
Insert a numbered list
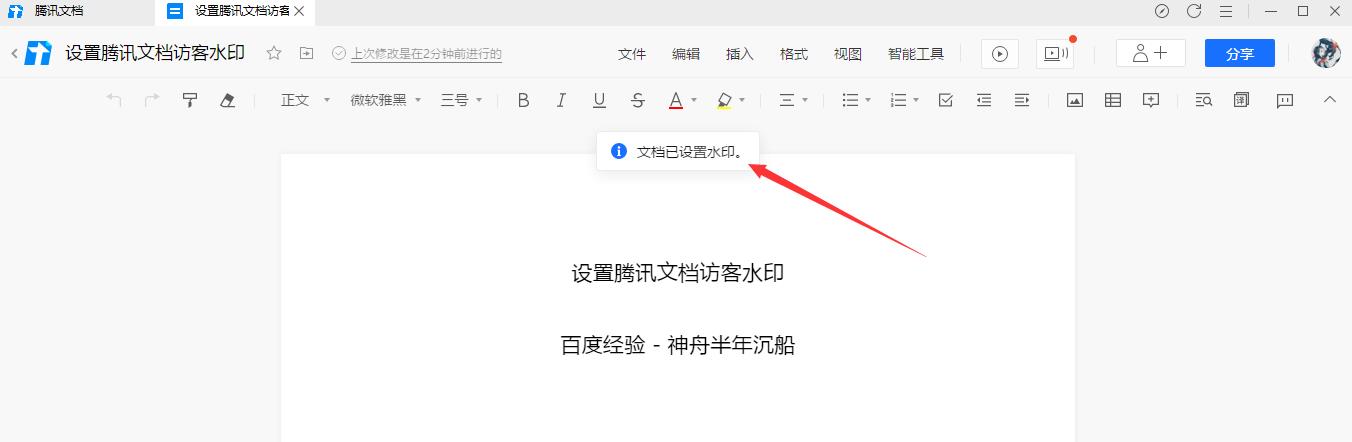pyautogui.click(x=898, y=100)
